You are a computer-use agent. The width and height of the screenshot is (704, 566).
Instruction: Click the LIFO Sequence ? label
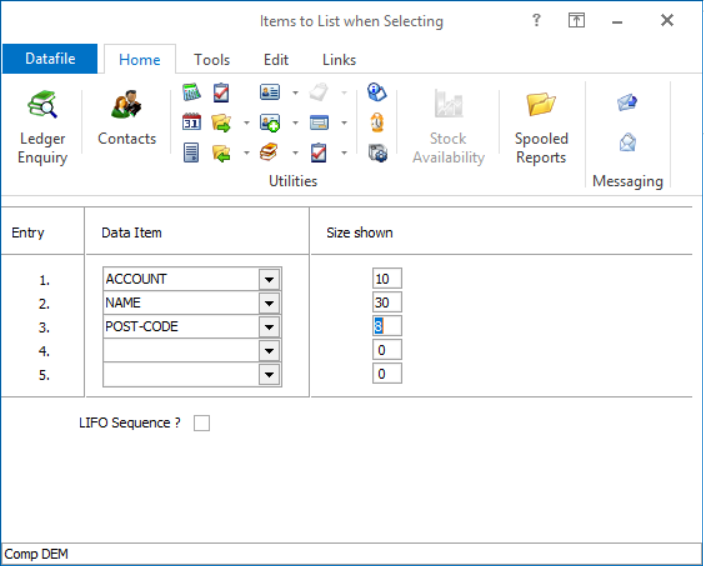(x=130, y=423)
